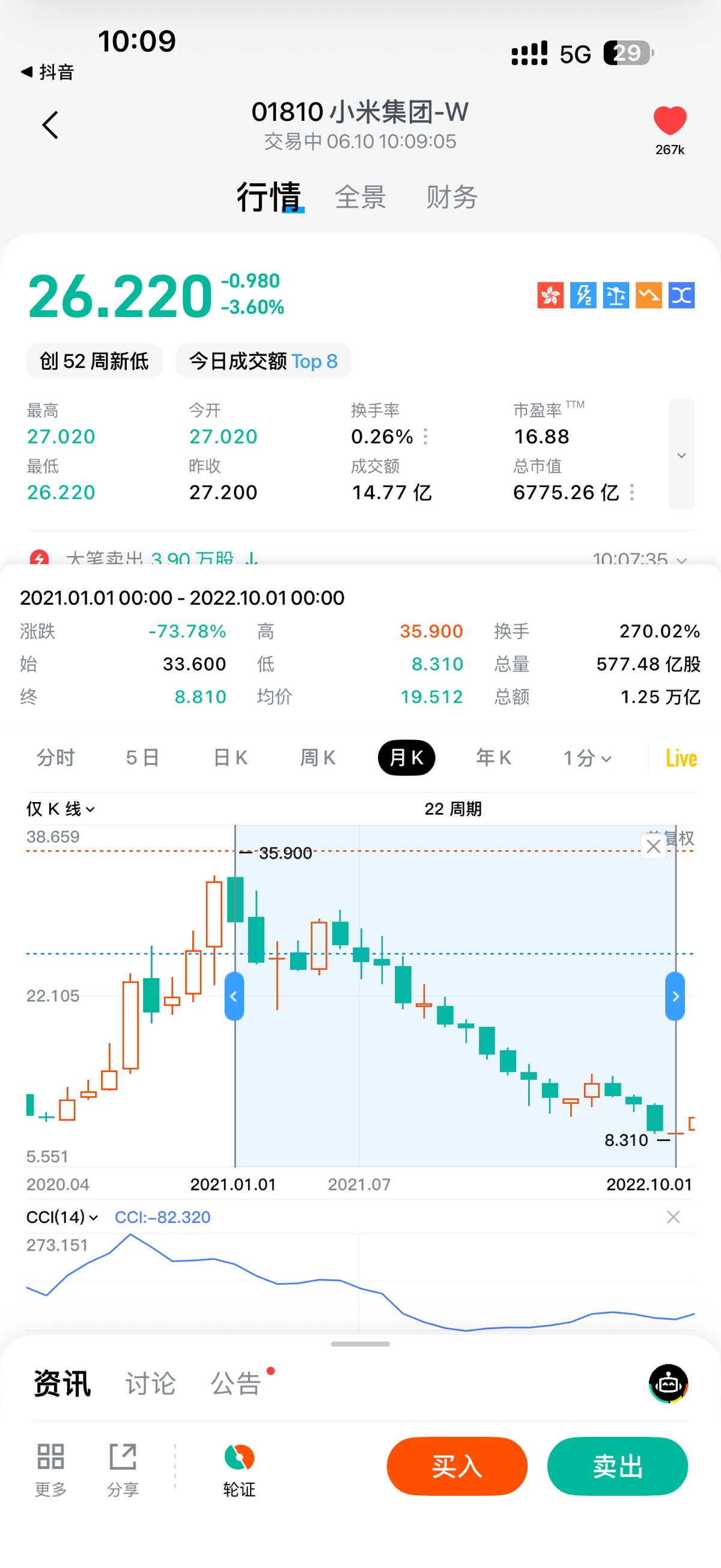Tap the blue balance scale icon

tap(616, 295)
